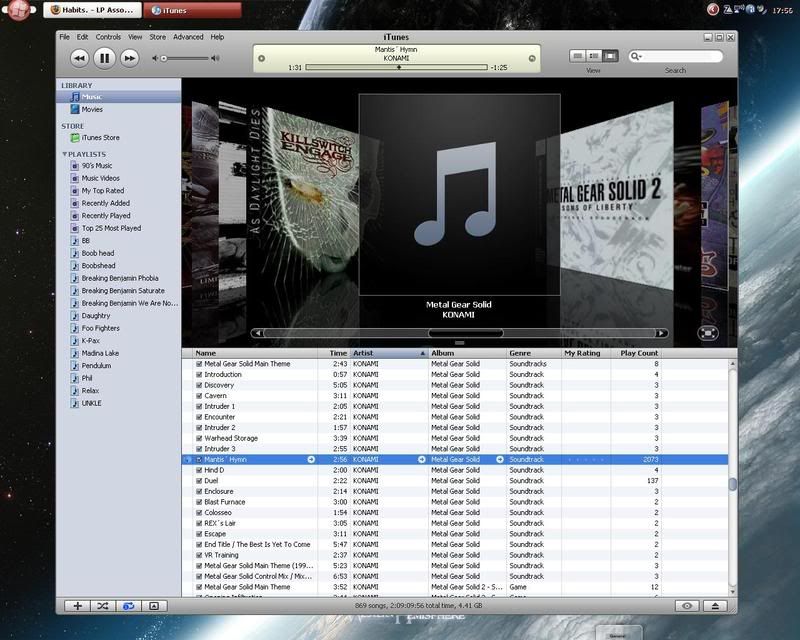Toggle shuffle button in bottom bar
Screen dimensions: 800x640
pos(103,606)
